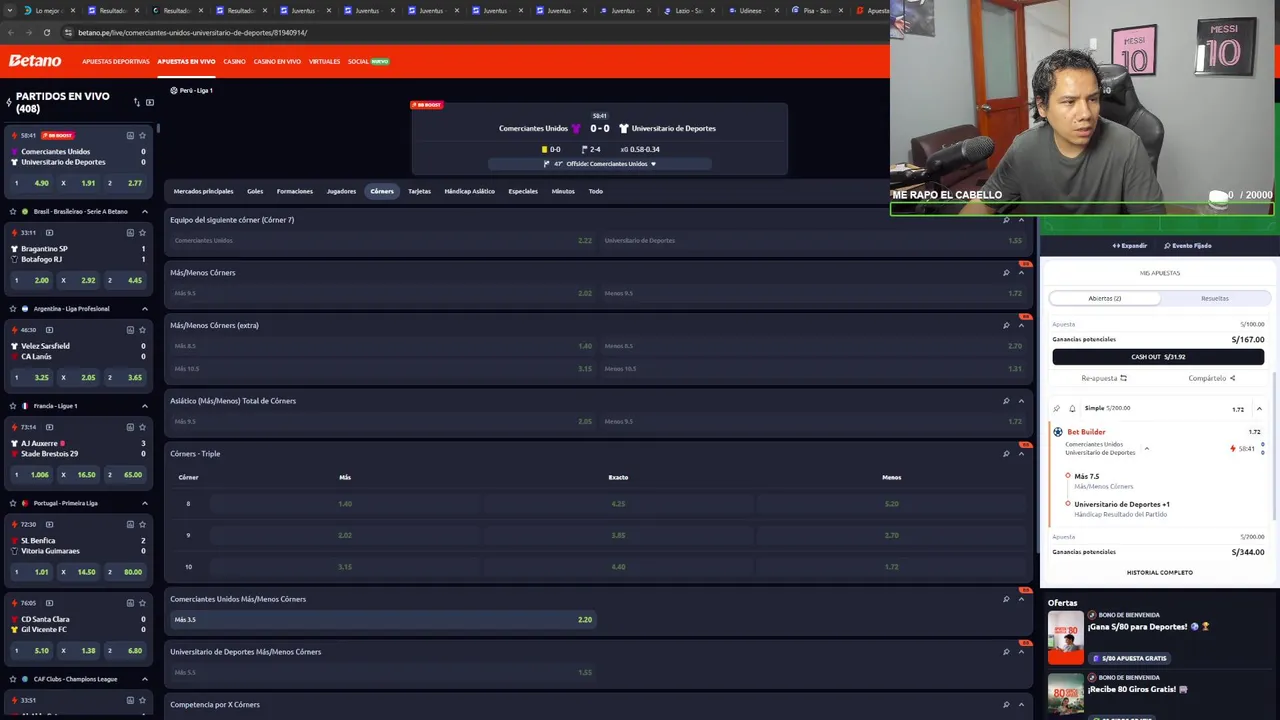This screenshot has width=1280, height=720.
Task: Collapse Francia - Ligue 1 section
Action: click(x=144, y=406)
